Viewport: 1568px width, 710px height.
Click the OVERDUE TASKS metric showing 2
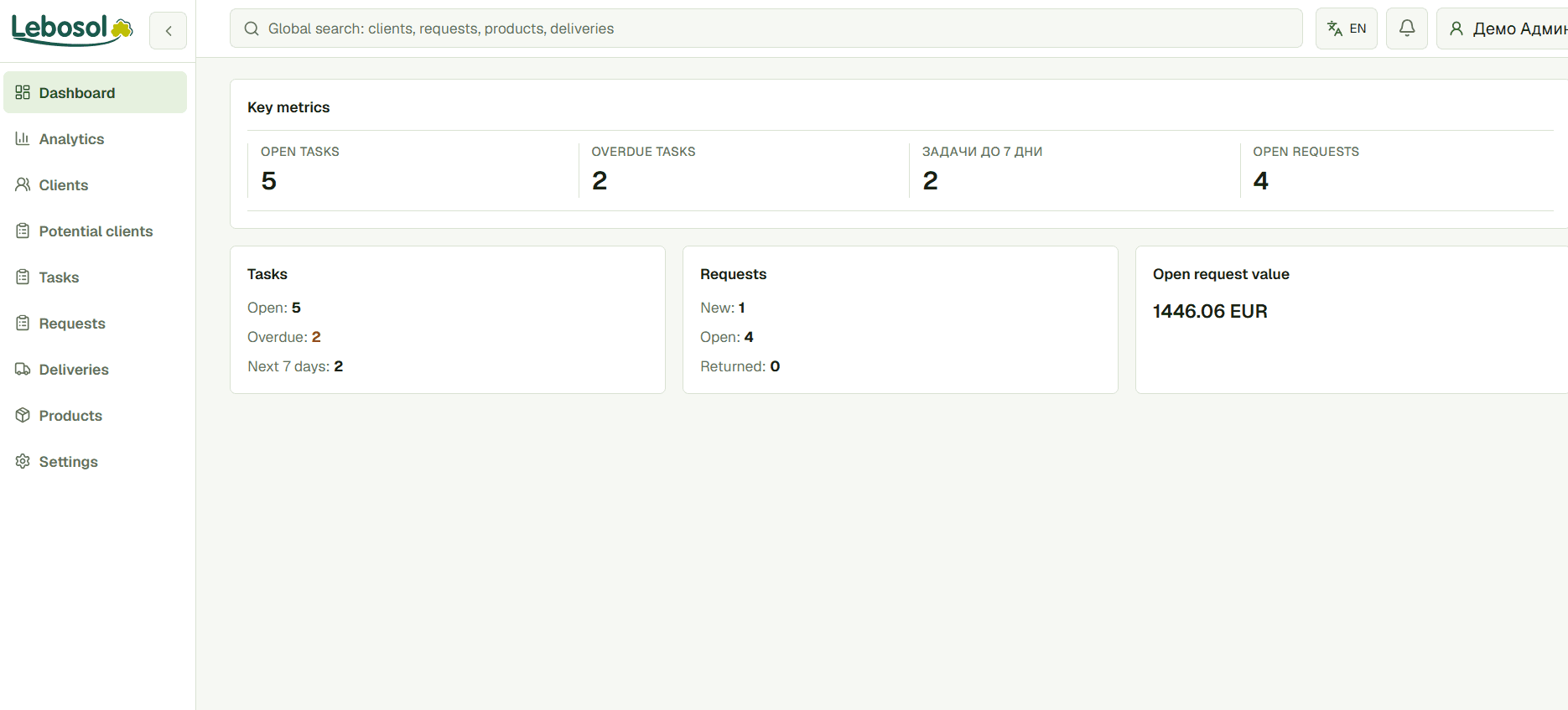pos(743,170)
